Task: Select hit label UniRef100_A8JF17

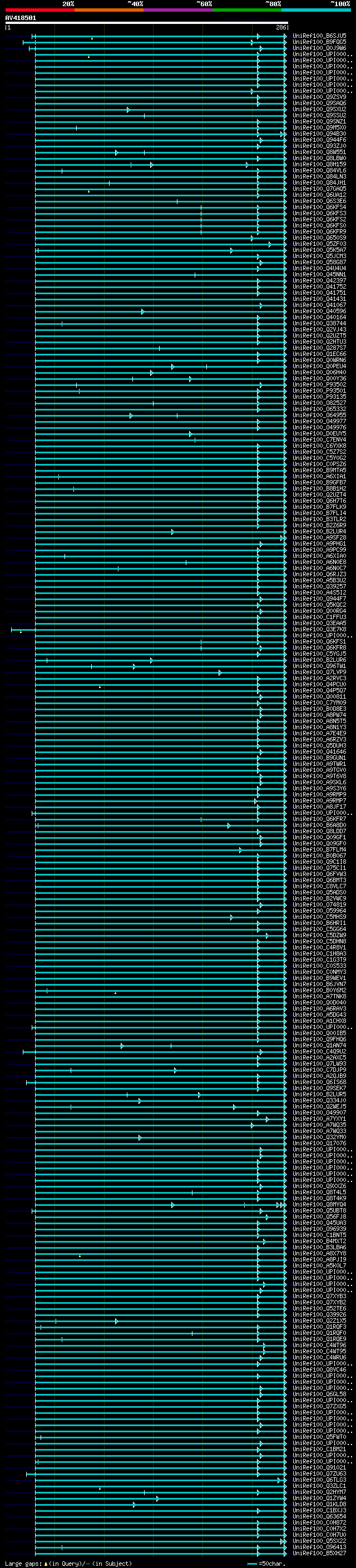Action: point(319,807)
